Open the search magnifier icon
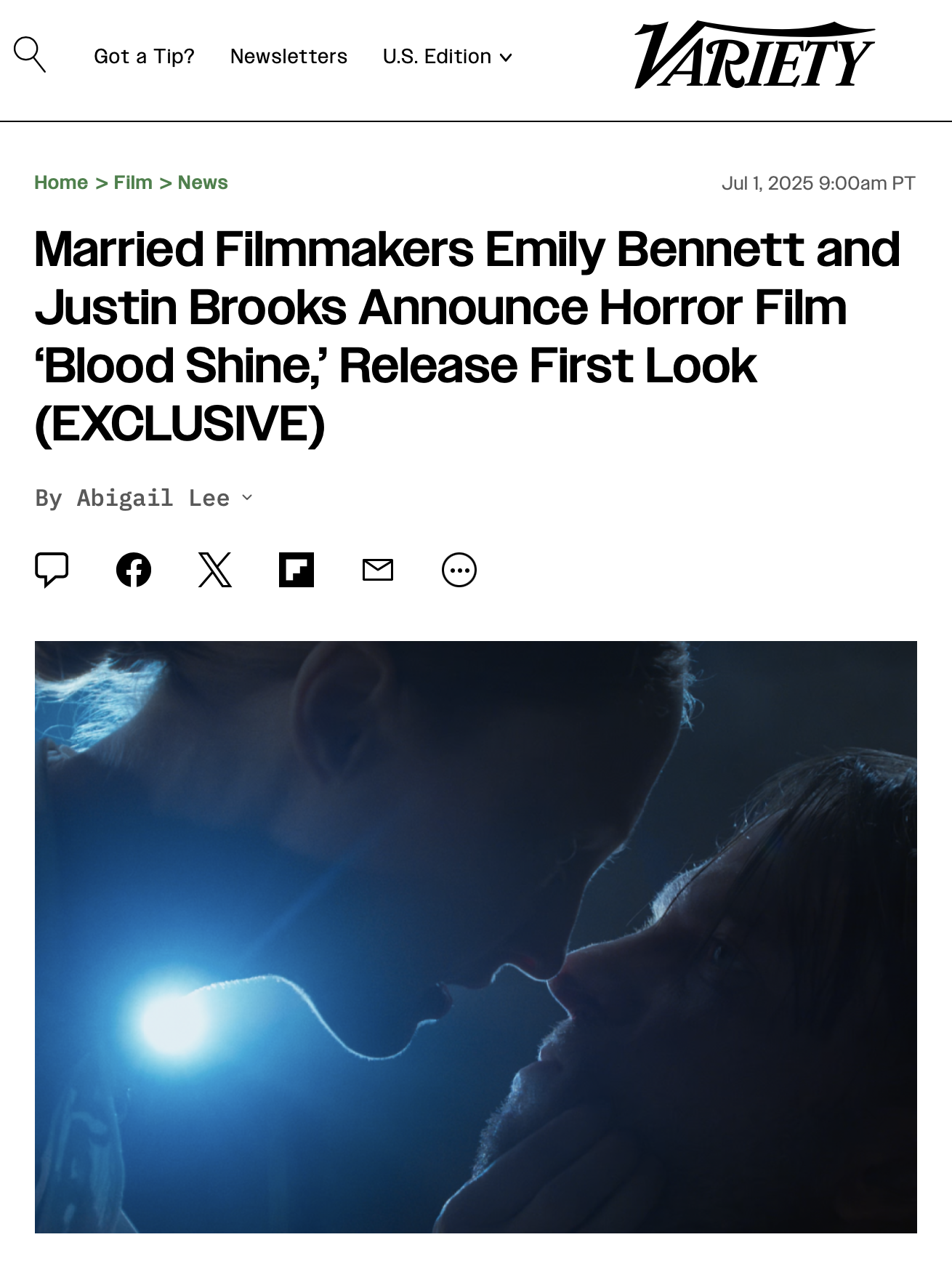Image resolution: width=952 pixels, height=1269 pixels. [30, 55]
